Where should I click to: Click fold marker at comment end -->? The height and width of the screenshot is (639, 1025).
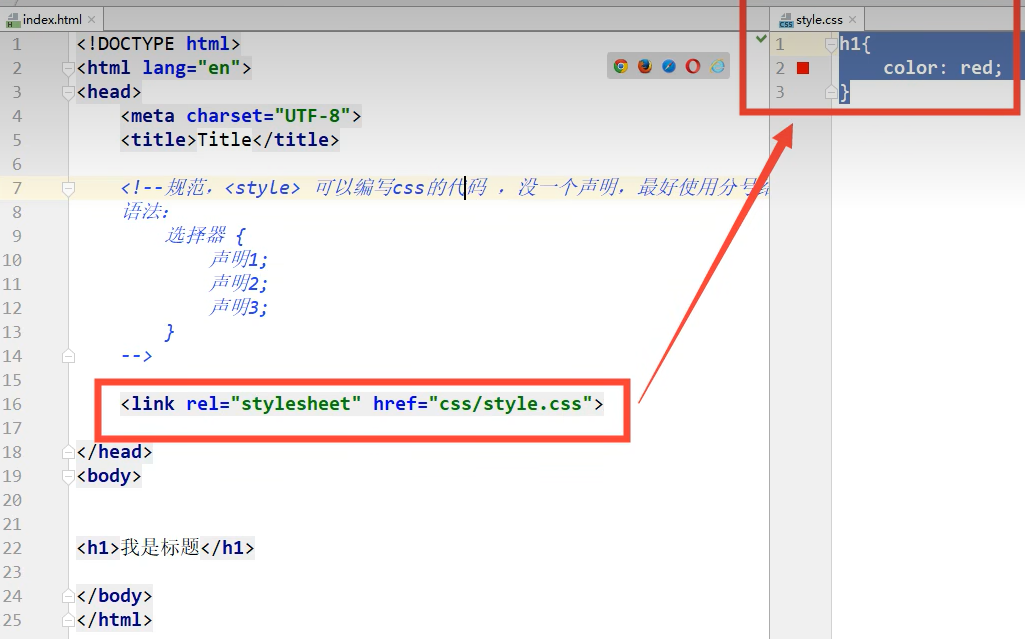pyautogui.click(x=68, y=356)
